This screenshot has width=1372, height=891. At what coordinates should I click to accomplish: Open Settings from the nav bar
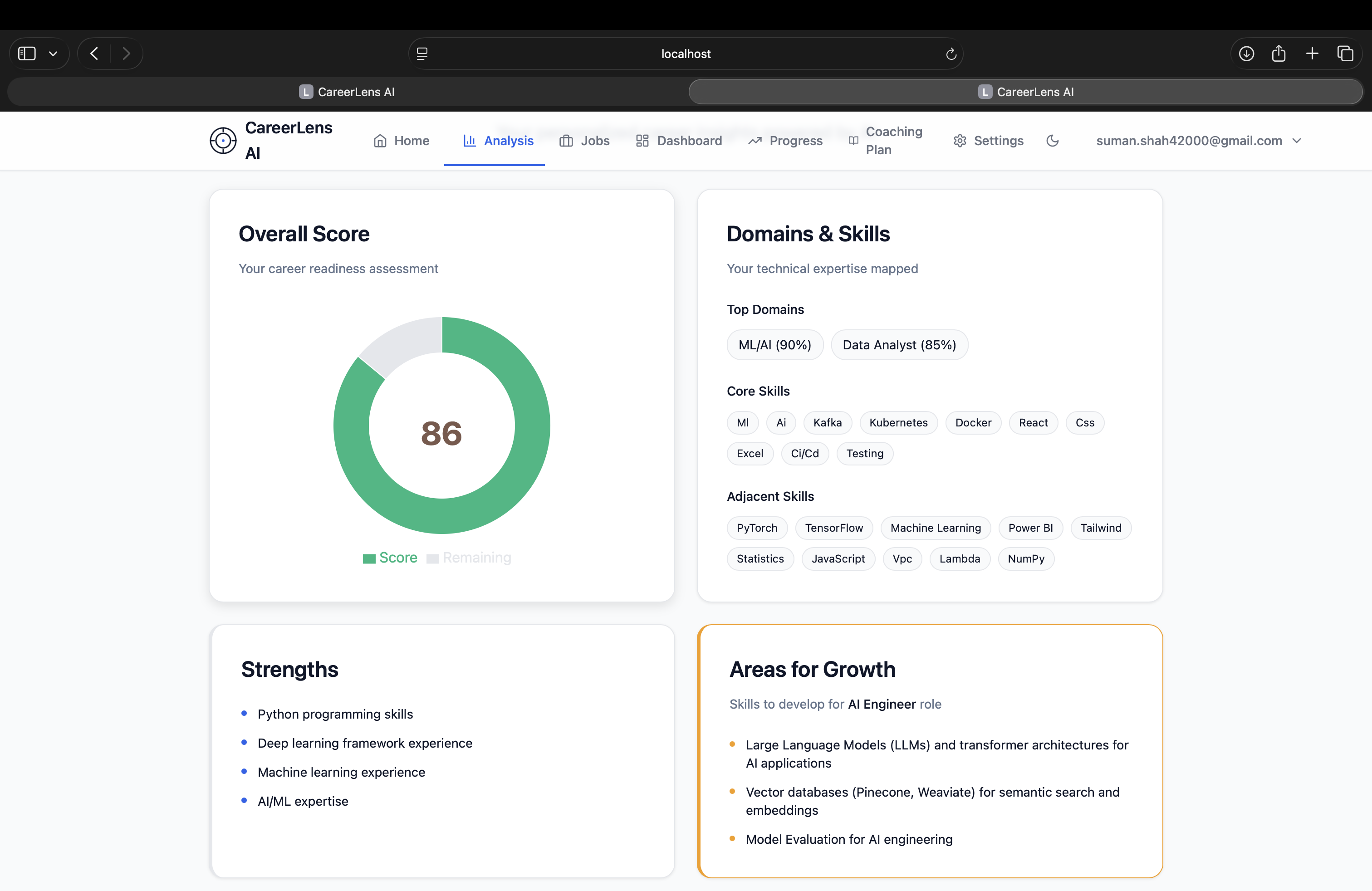click(988, 141)
